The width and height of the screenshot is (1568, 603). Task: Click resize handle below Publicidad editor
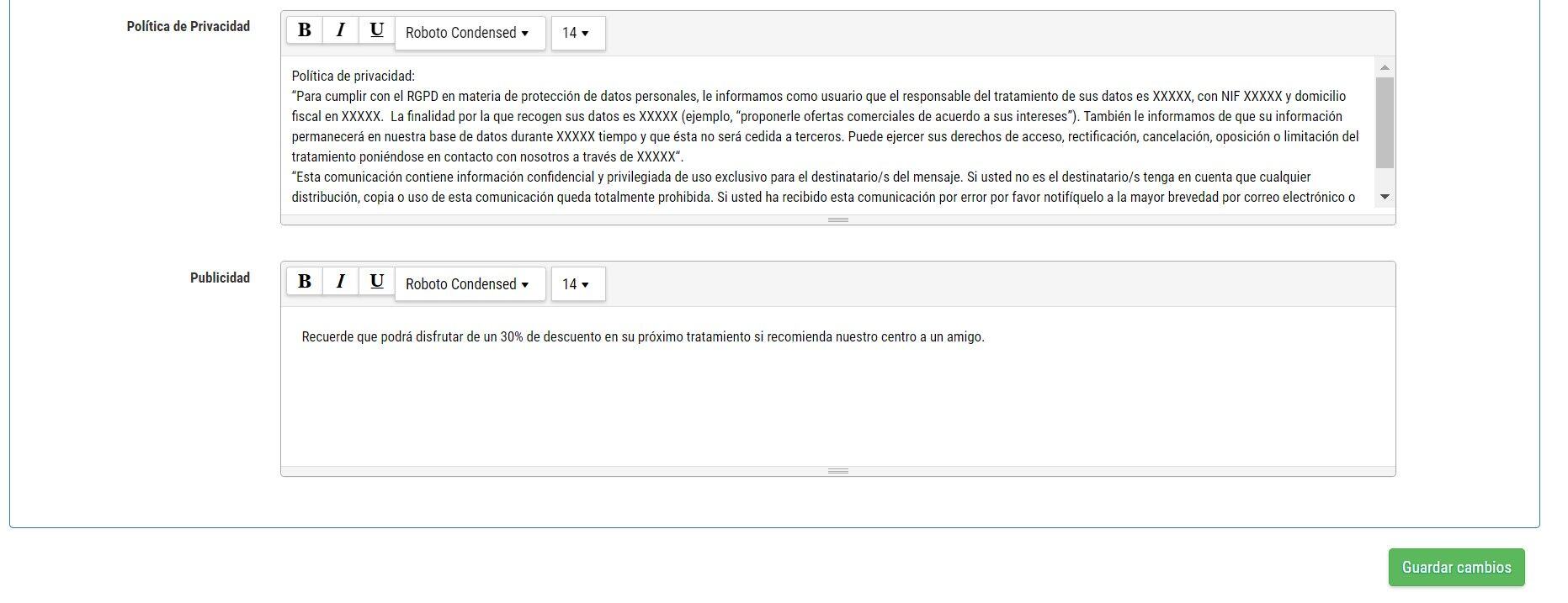coord(837,471)
